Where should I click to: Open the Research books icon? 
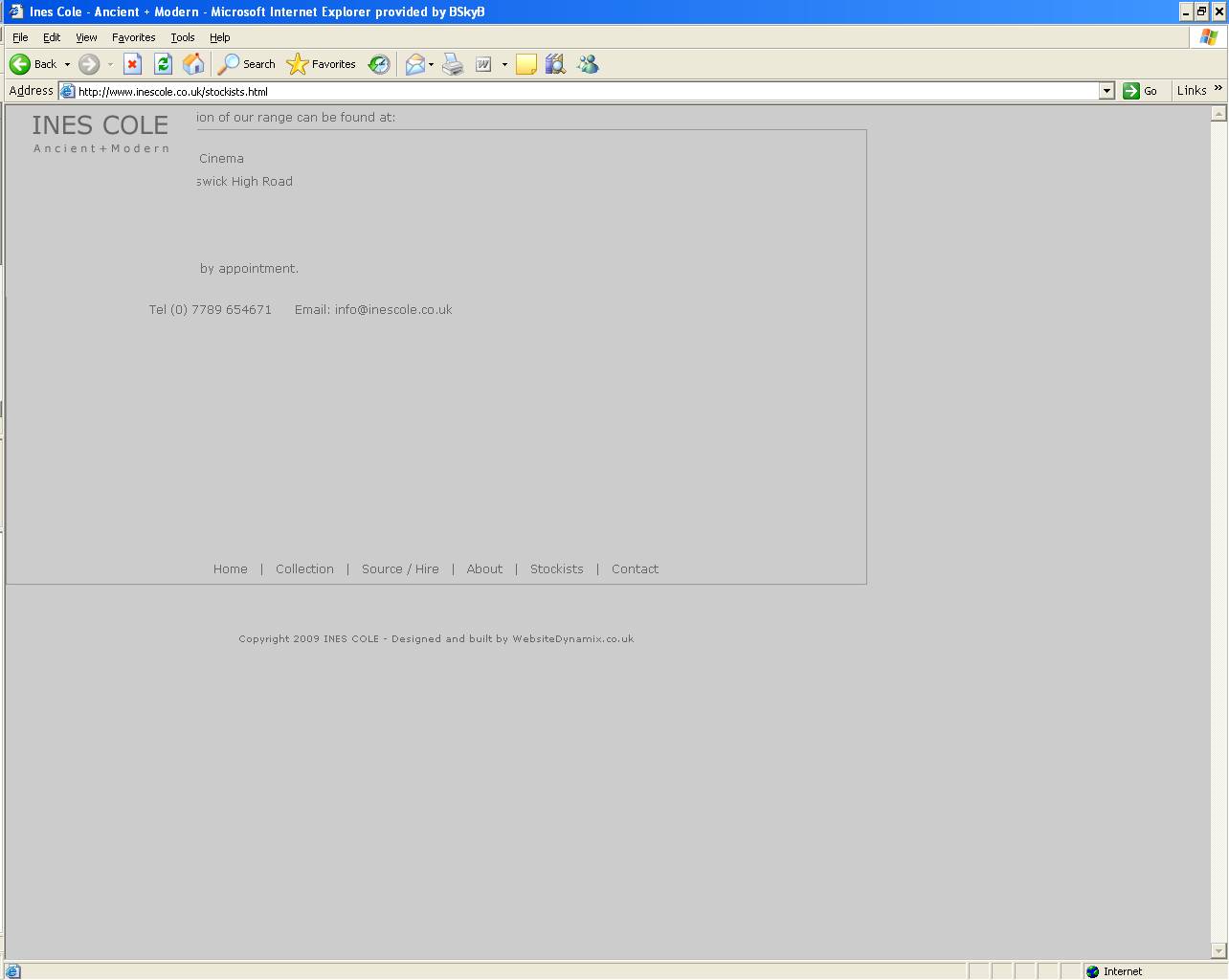[556, 64]
